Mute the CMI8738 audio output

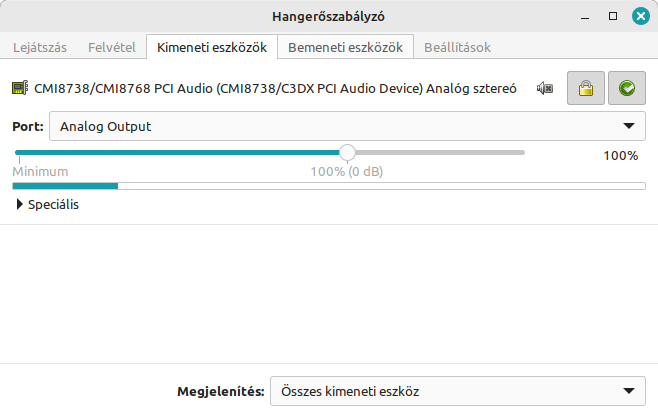545,89
